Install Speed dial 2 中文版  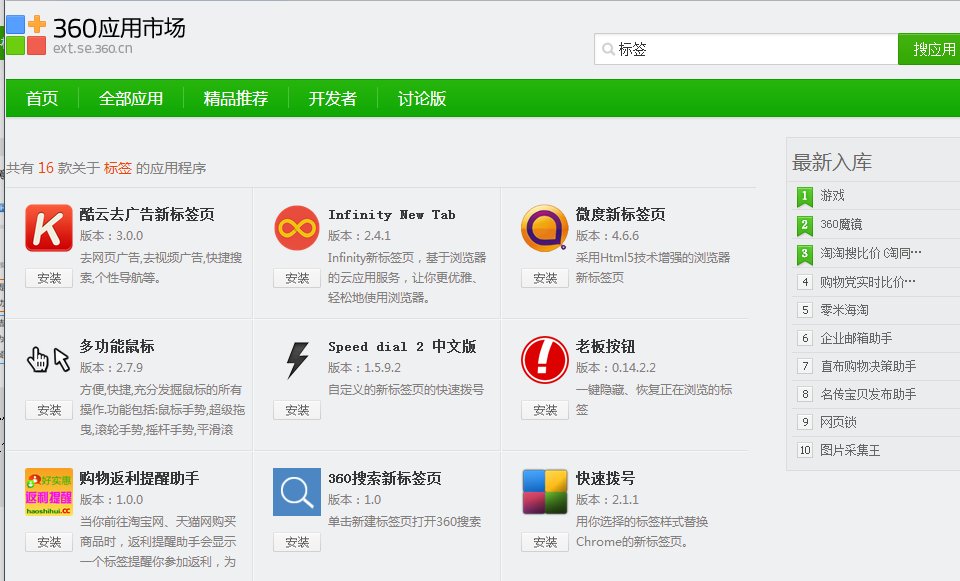tap(296, 409)
